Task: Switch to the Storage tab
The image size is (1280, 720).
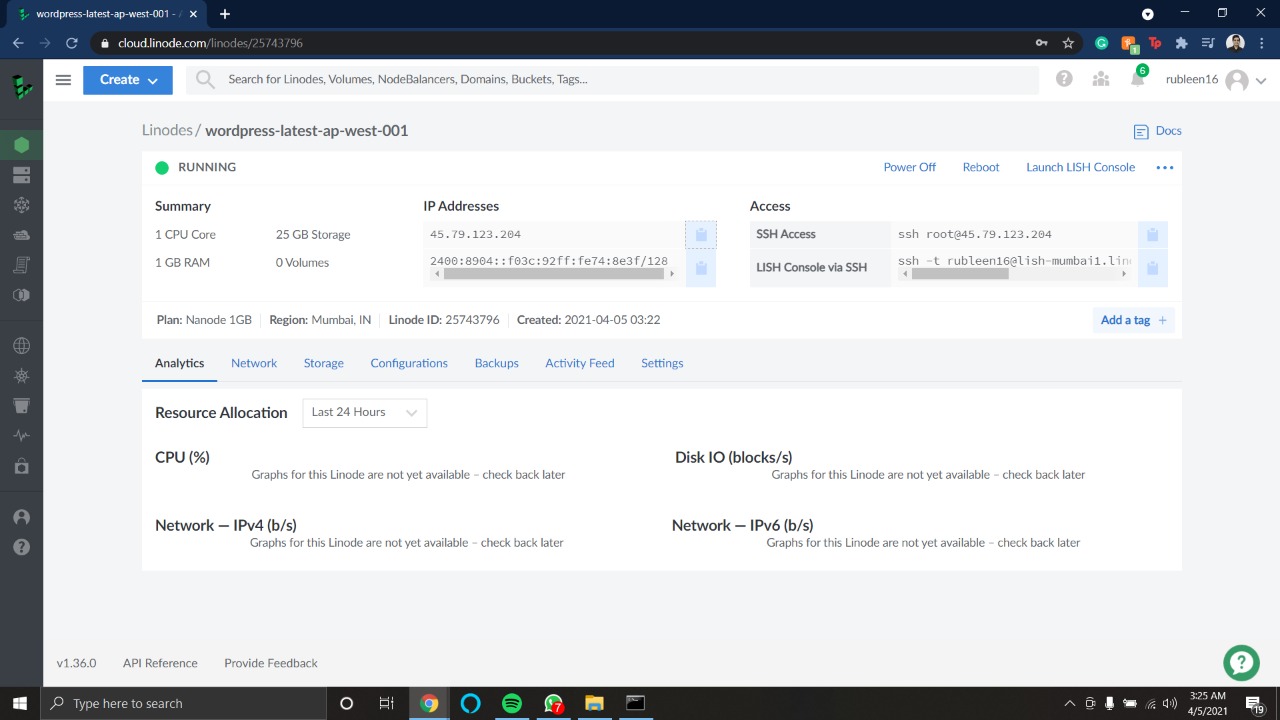Action: pos(324,363)
